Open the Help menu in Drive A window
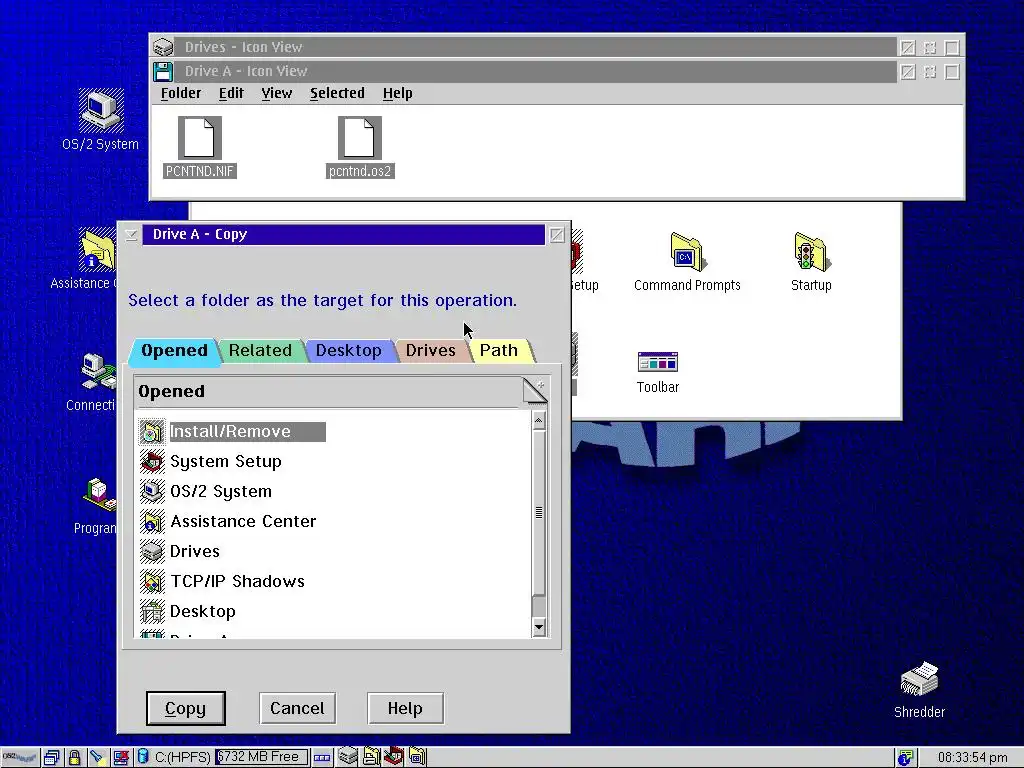The image size is (1024, 768). [x=397, y=93]
